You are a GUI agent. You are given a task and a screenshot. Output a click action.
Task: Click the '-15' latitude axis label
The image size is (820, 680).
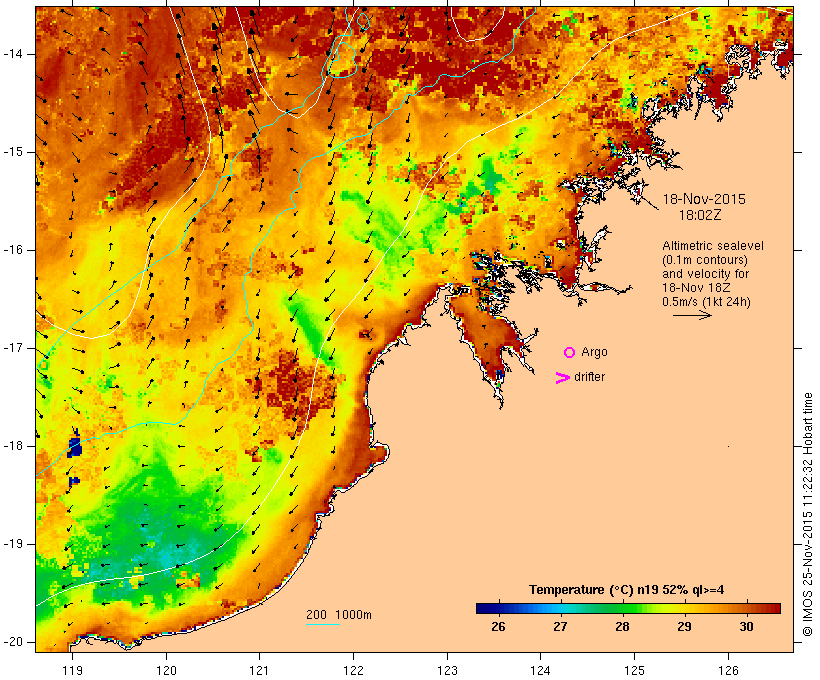[13, 152]
